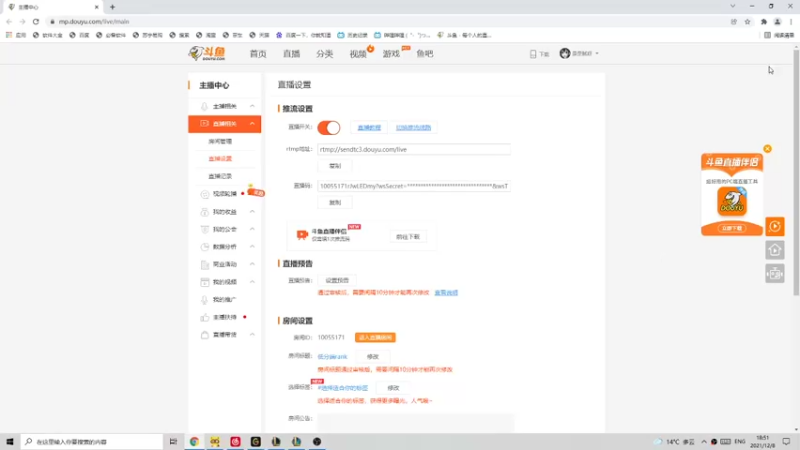Open 直播 in top navigation
This screenshot has height=450, width=800.
[291, 54]
